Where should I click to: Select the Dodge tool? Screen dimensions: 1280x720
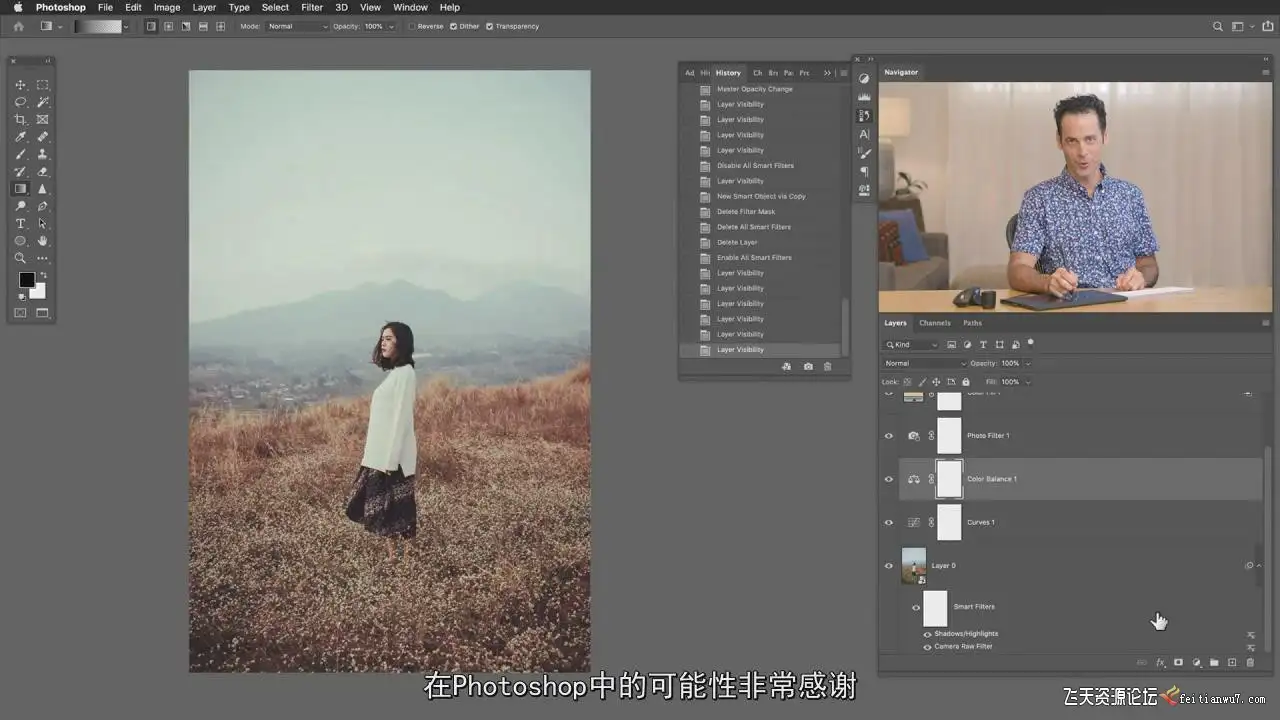(20, 206)
